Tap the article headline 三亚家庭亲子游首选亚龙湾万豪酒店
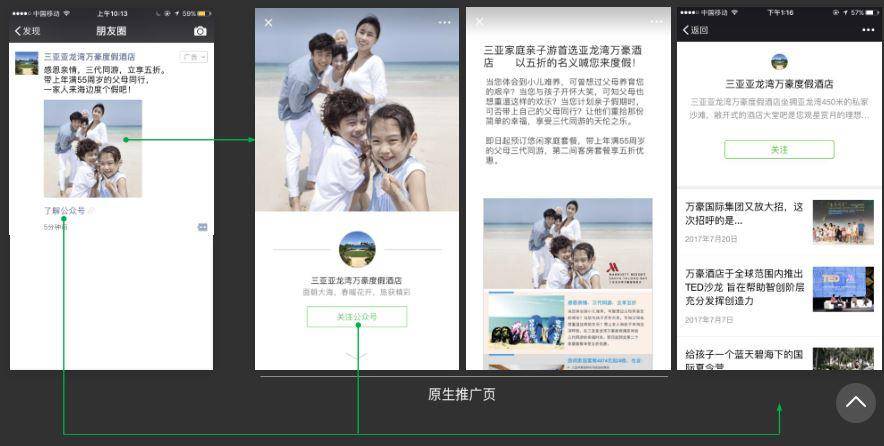The width and height of the screenshot is (884, 446). click(x=563, y=56)
